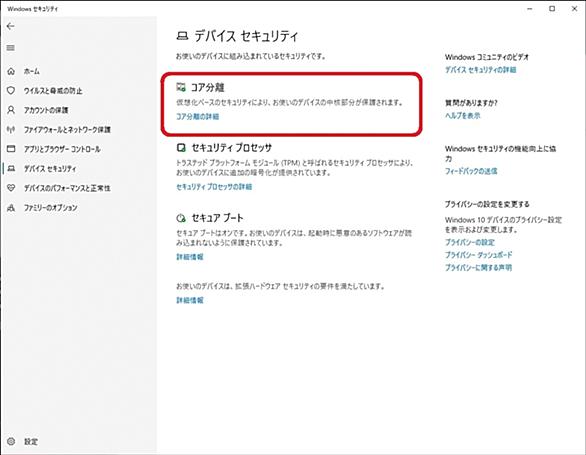The width and height of the screenshot is (586, 455).
Task: Open アプリとブラウザー コントロール section
Action: pos(62,149)
